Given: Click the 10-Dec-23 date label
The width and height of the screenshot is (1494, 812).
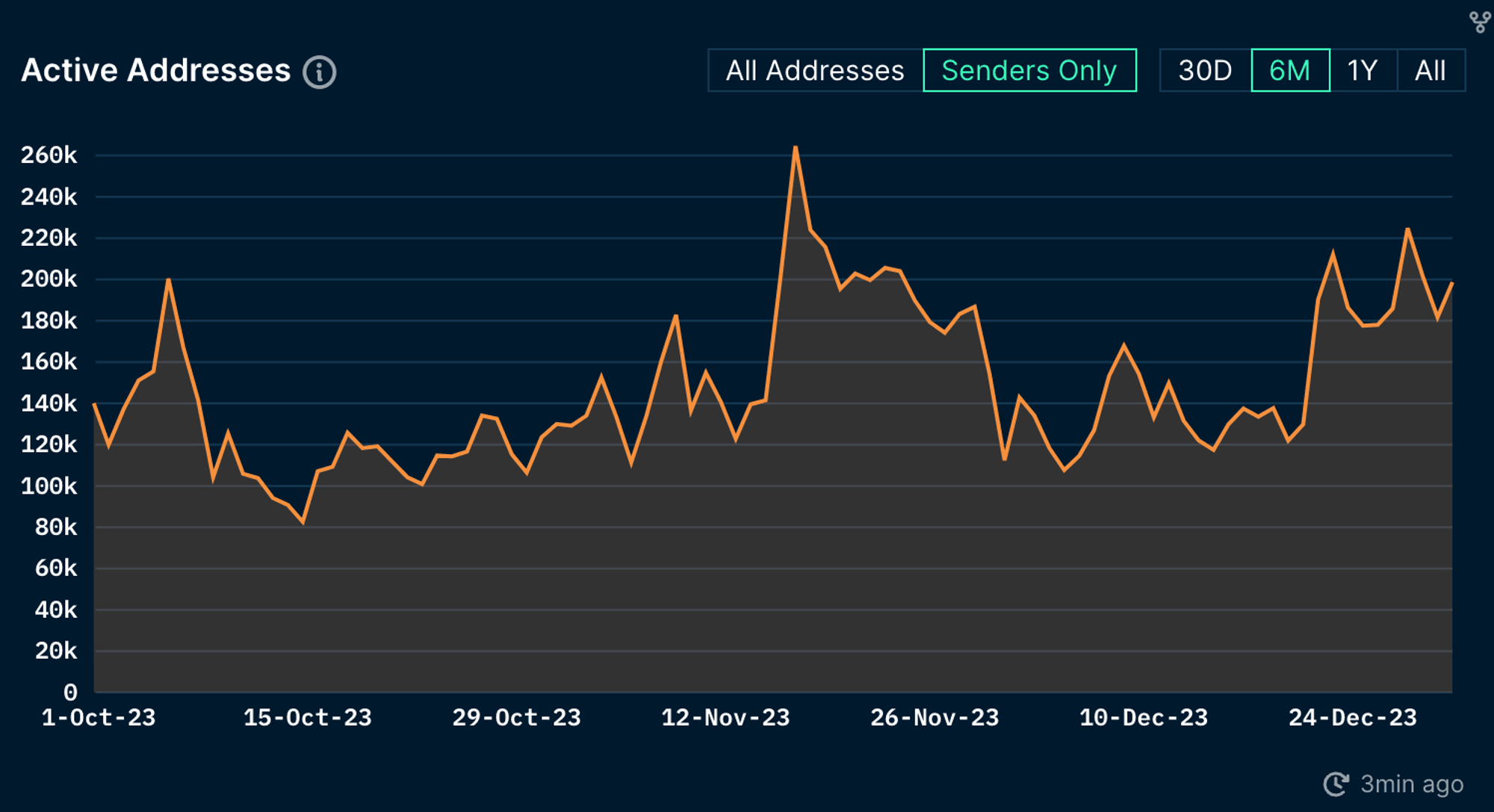Looking at the screenshot, I should click(x=1144, y=718).
